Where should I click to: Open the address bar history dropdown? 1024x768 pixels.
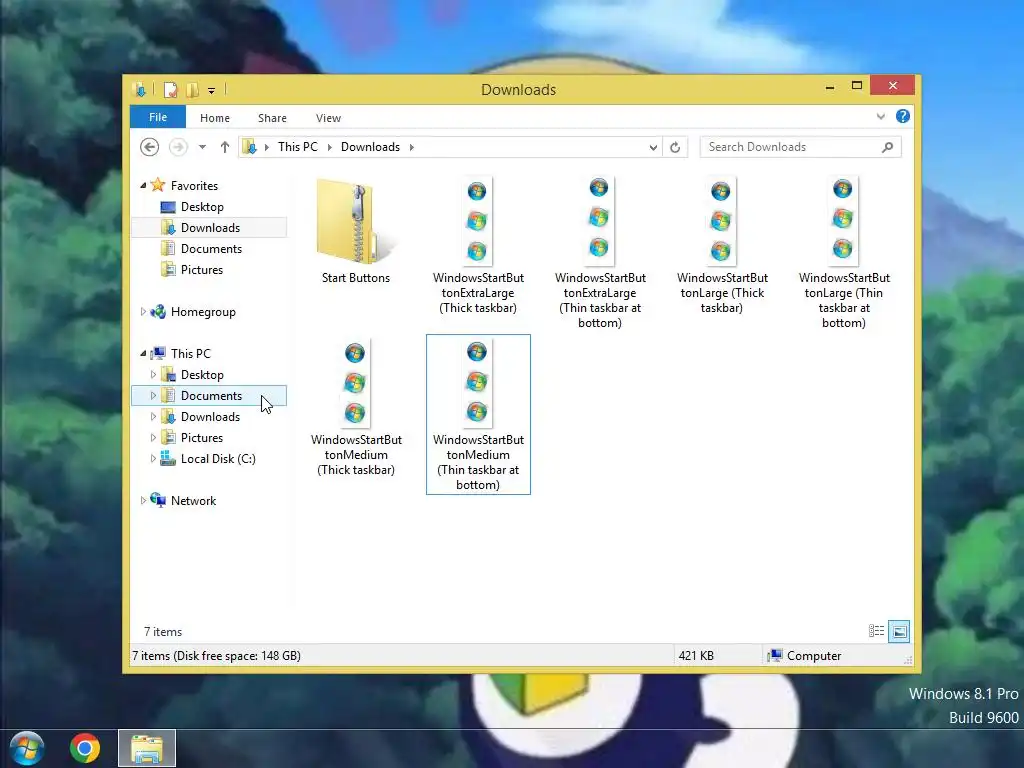tap(653, 147)
